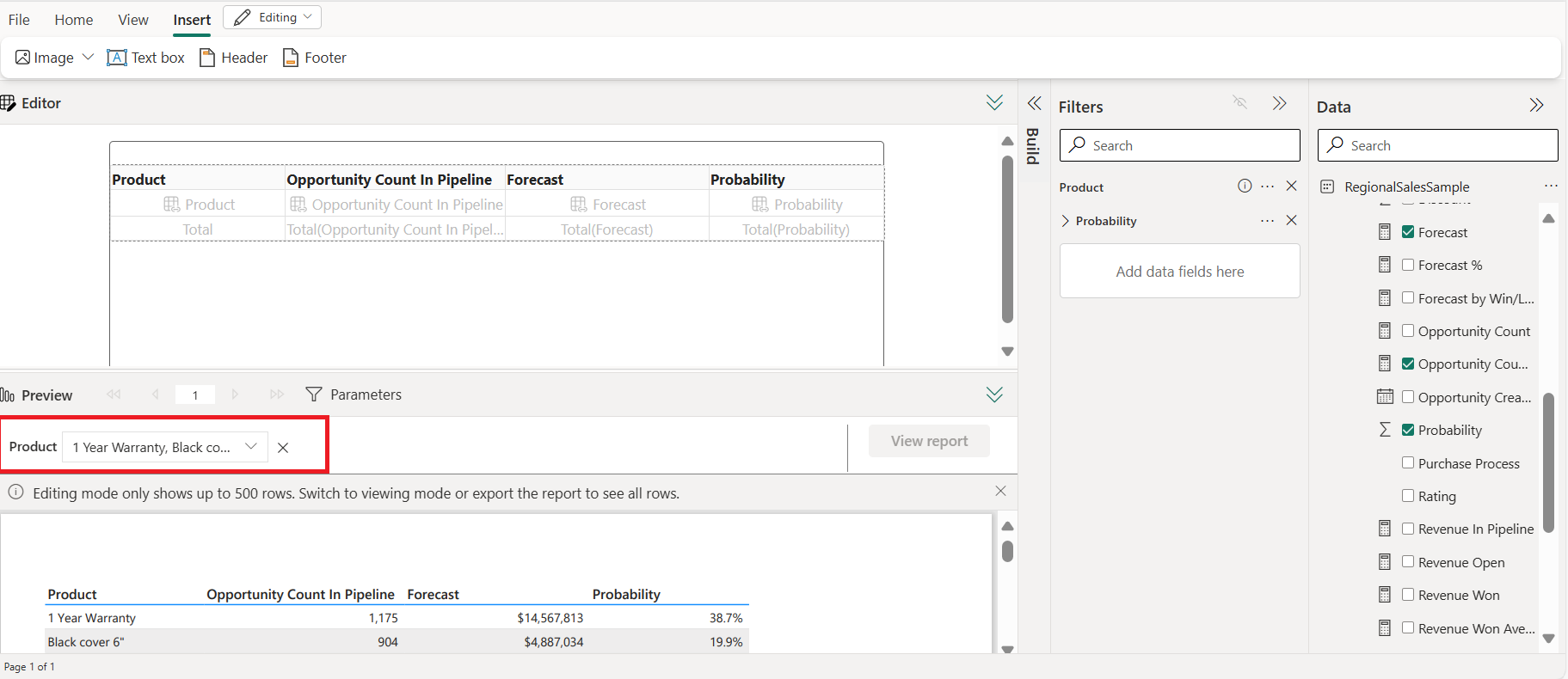The width and height of the screenshot is (1568, 679).
Task: Click the Header insert icon
Action: click(x=207, y=58)
